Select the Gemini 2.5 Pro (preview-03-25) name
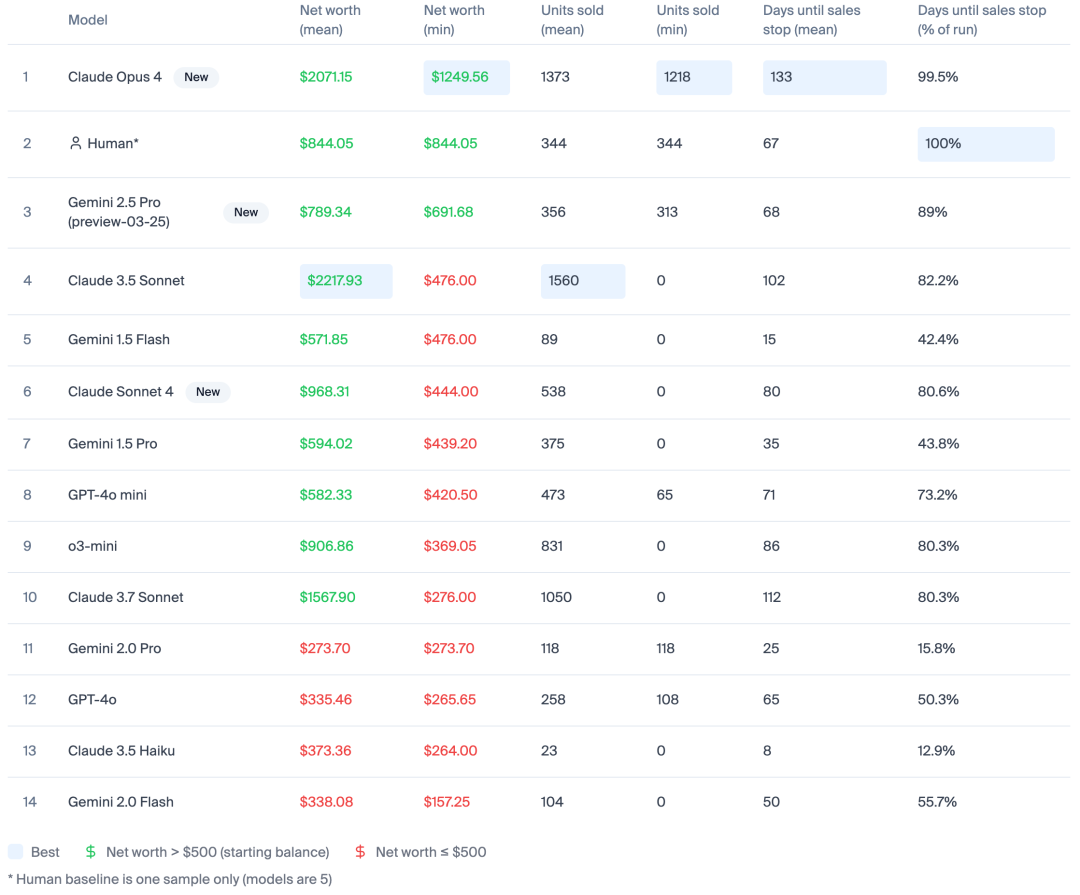The image size is (1080, 895). pos(118,212)
